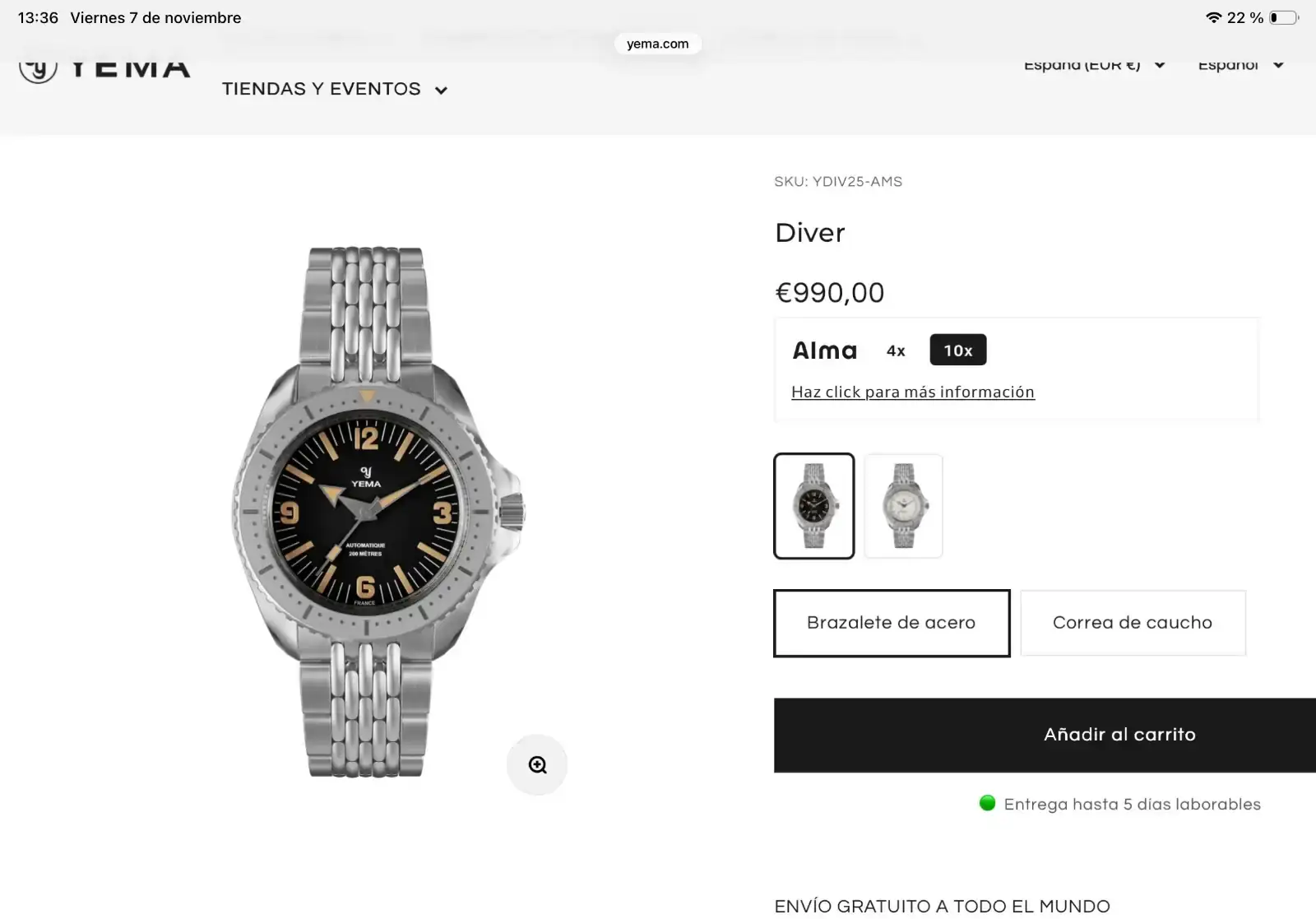Screen dimensions: 1316x919
Task: Open Haz click para más información link
Action: coord(913,392)
